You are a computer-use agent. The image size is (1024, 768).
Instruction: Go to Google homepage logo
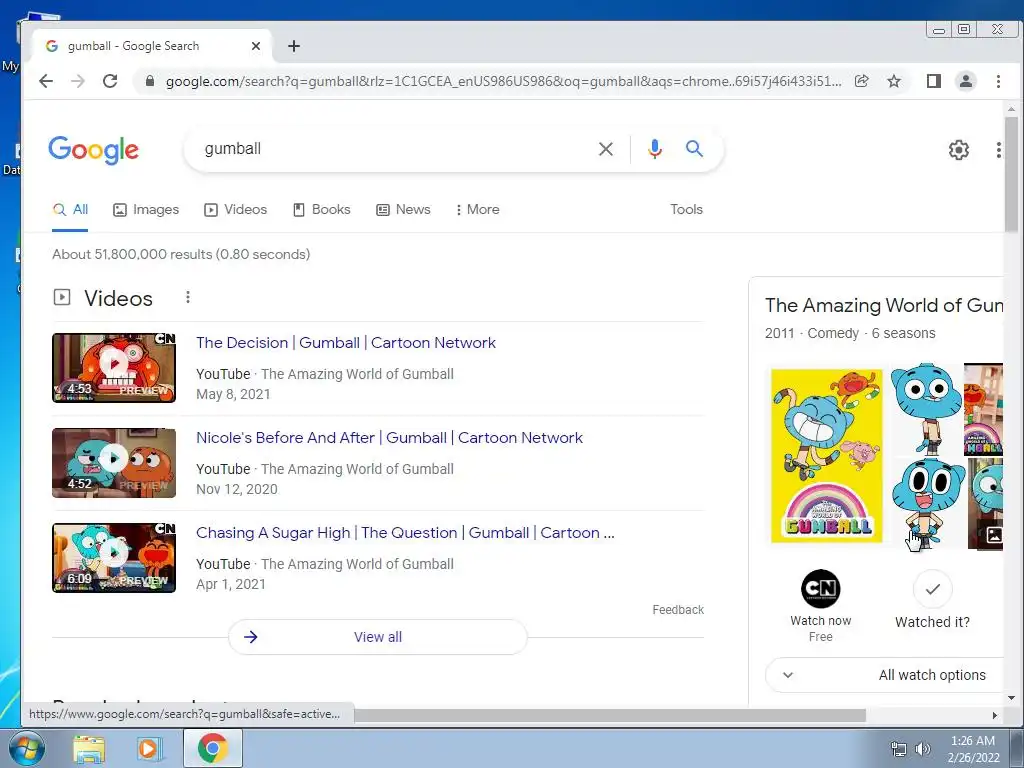pyautogui.click(x=93, y=150)
